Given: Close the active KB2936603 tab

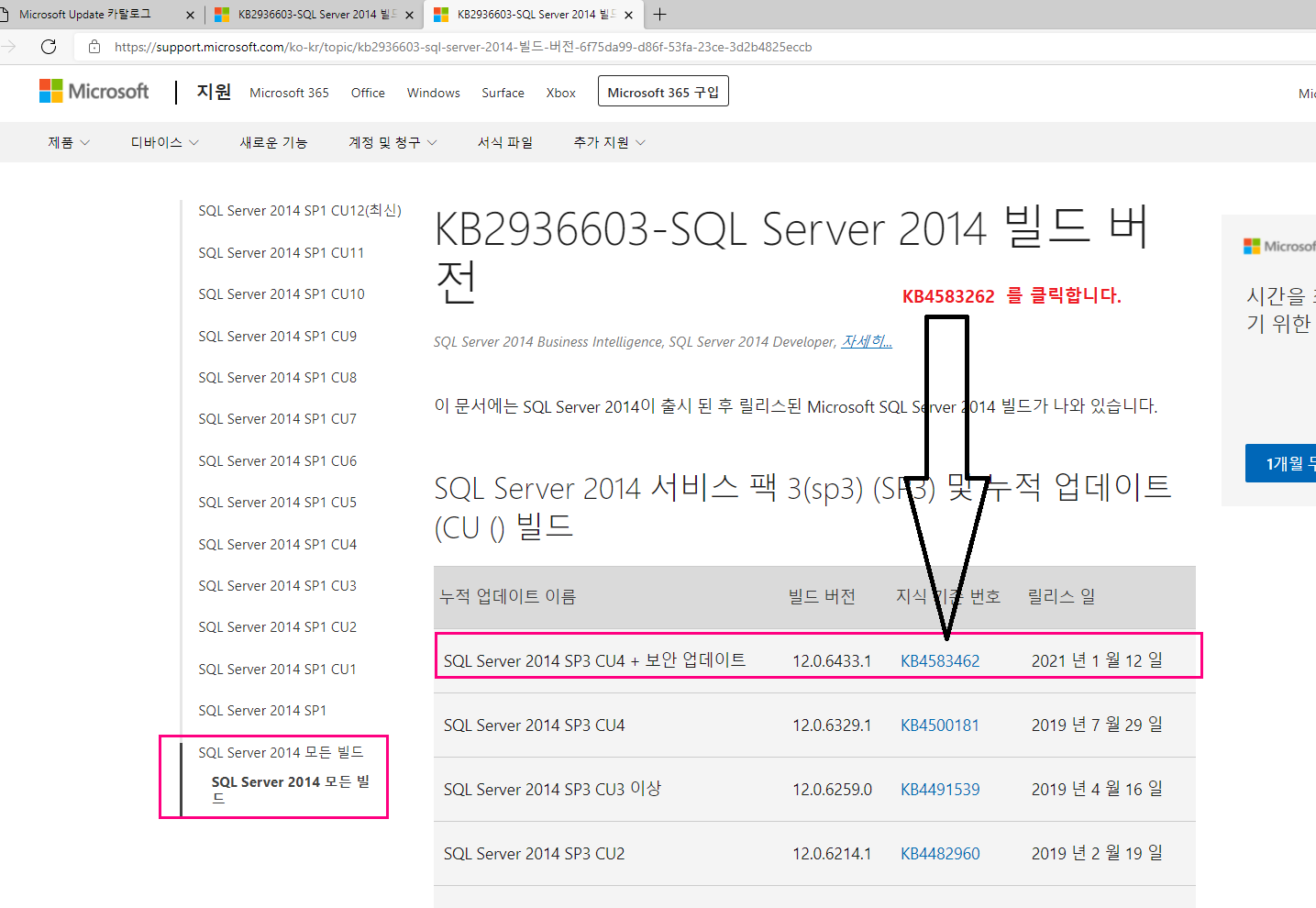Looking at the screenshot, I should pyautogui.click(x=628, y=15).
